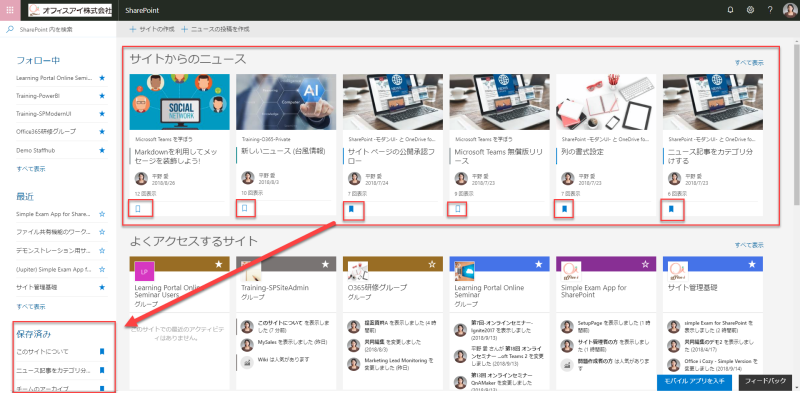Open MySales activity in Training-SPSiteAdmin card

point(292,341)
